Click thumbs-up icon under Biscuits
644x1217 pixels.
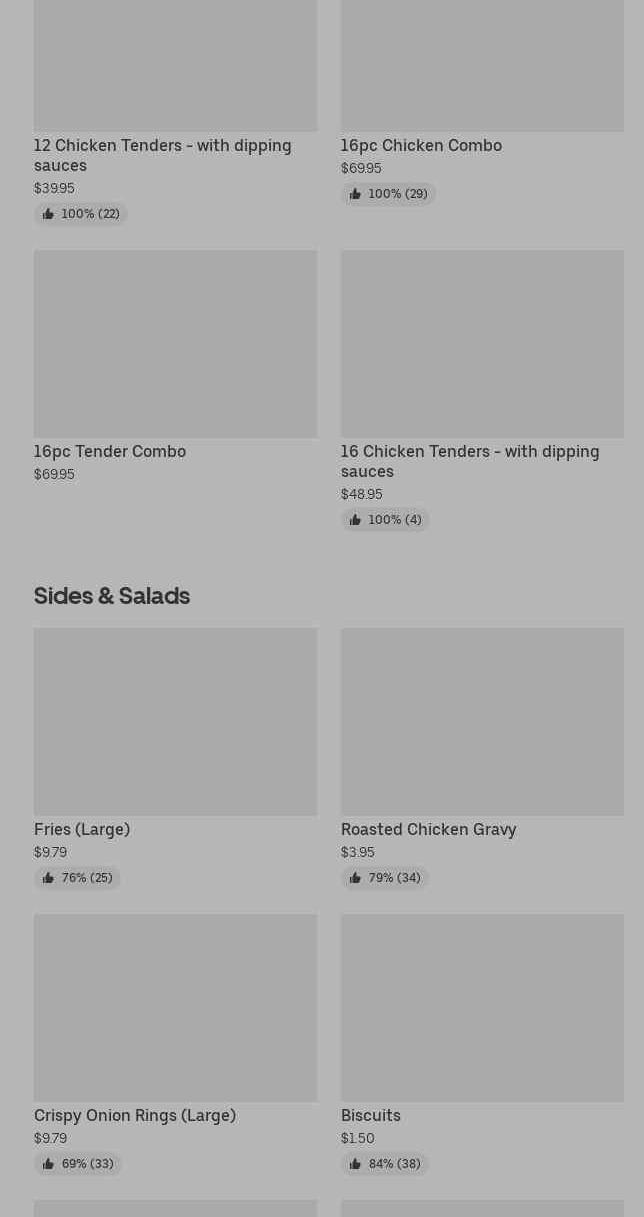(355, 1164)
